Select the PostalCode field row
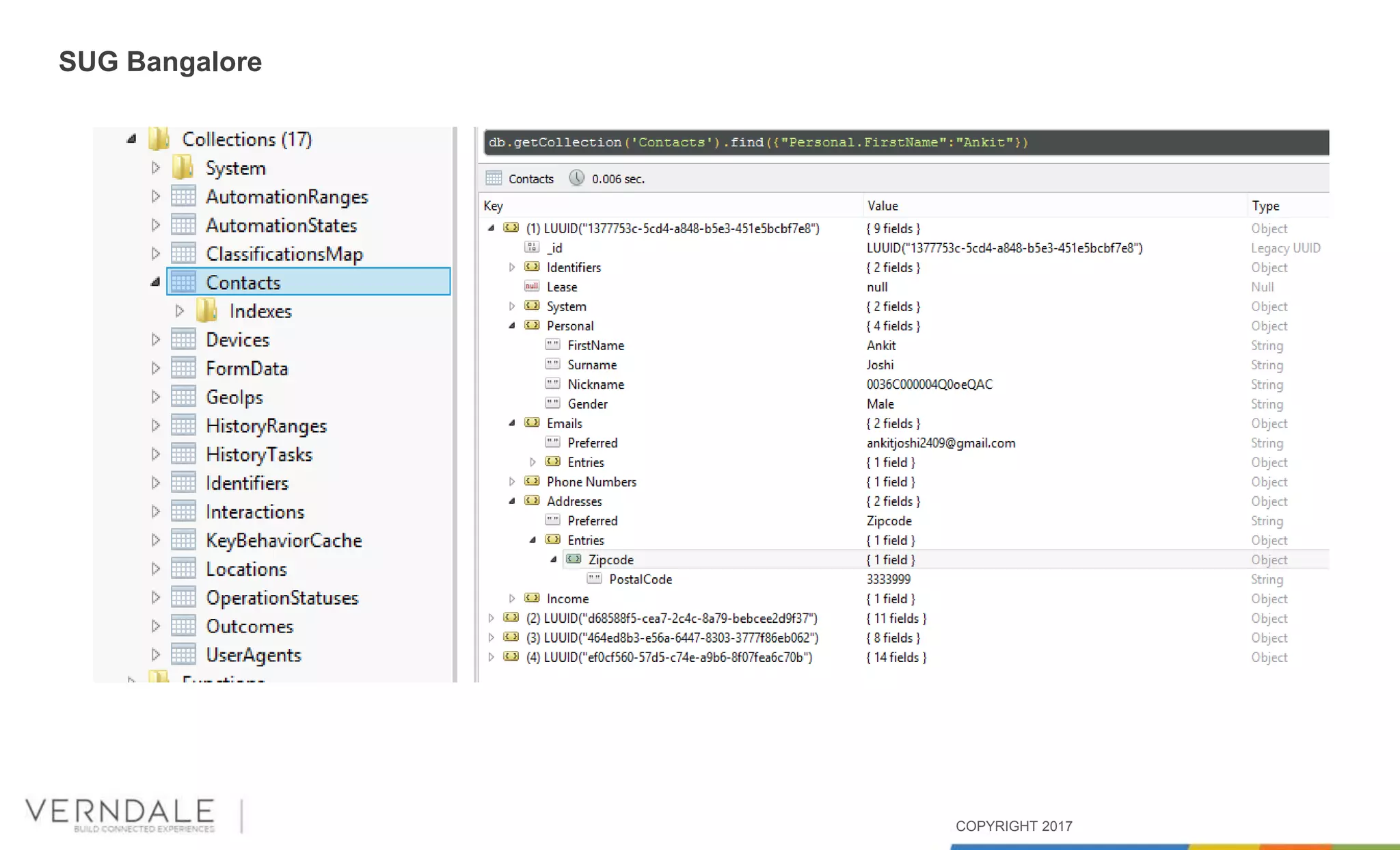 [x=641, y=579]
